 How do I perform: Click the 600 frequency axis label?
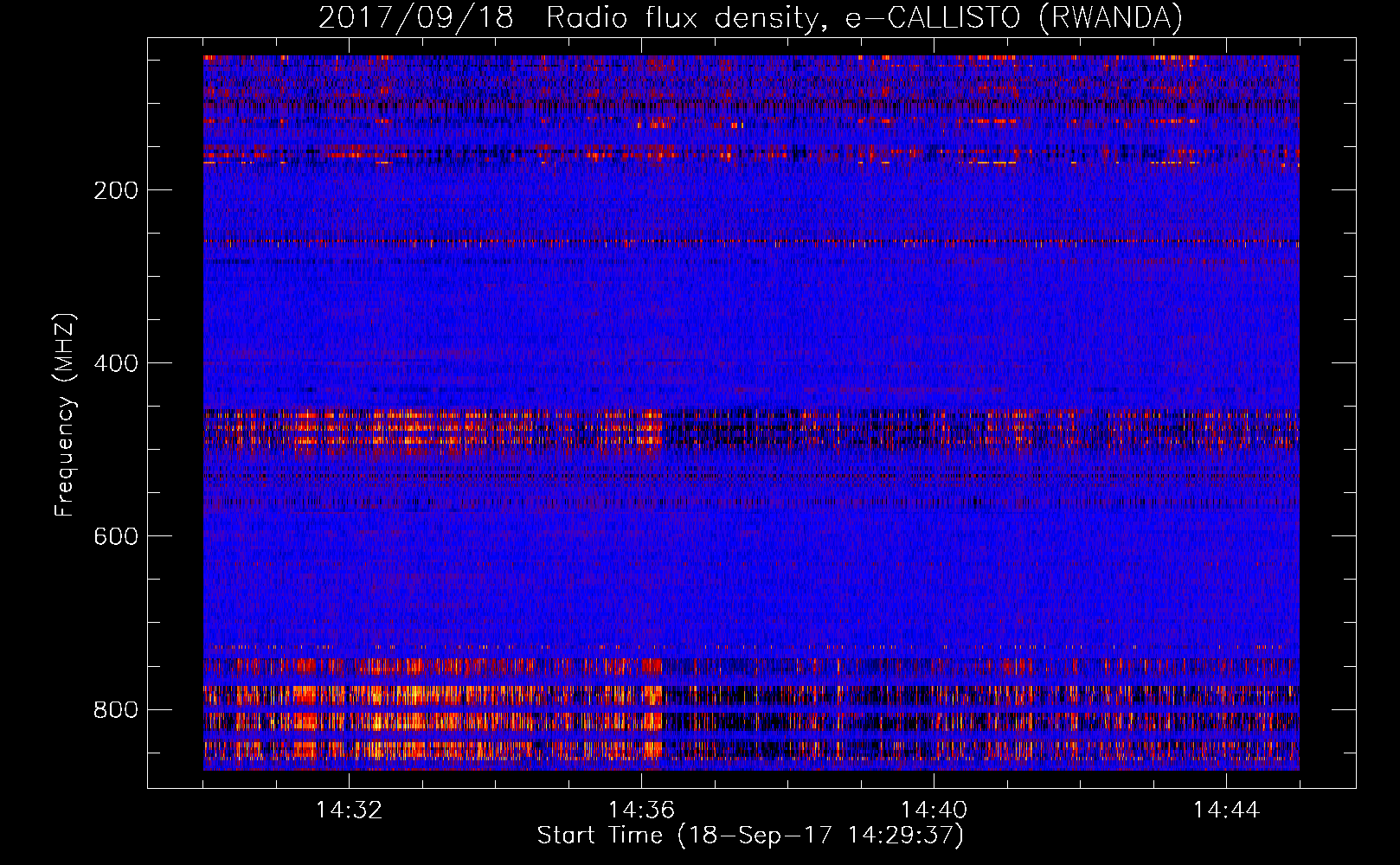(x=116, y=536)
